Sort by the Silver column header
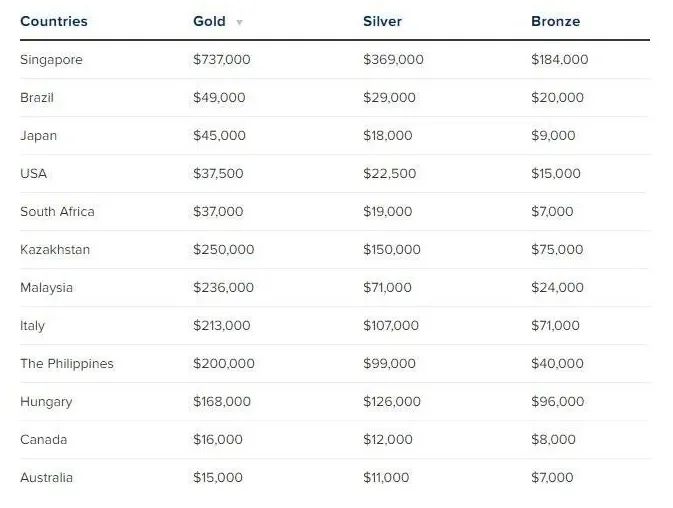673x508 pixels. click(382, 21)
